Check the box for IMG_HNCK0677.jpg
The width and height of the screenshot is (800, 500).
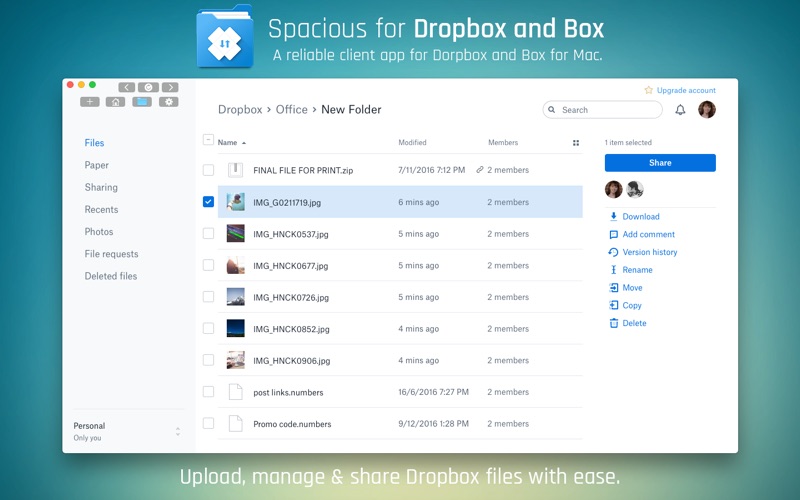click(208, 265)
